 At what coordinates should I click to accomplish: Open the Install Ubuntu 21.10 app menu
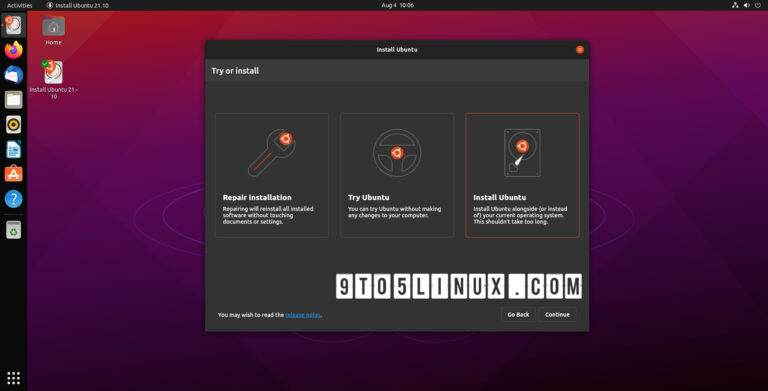point(77,5)
